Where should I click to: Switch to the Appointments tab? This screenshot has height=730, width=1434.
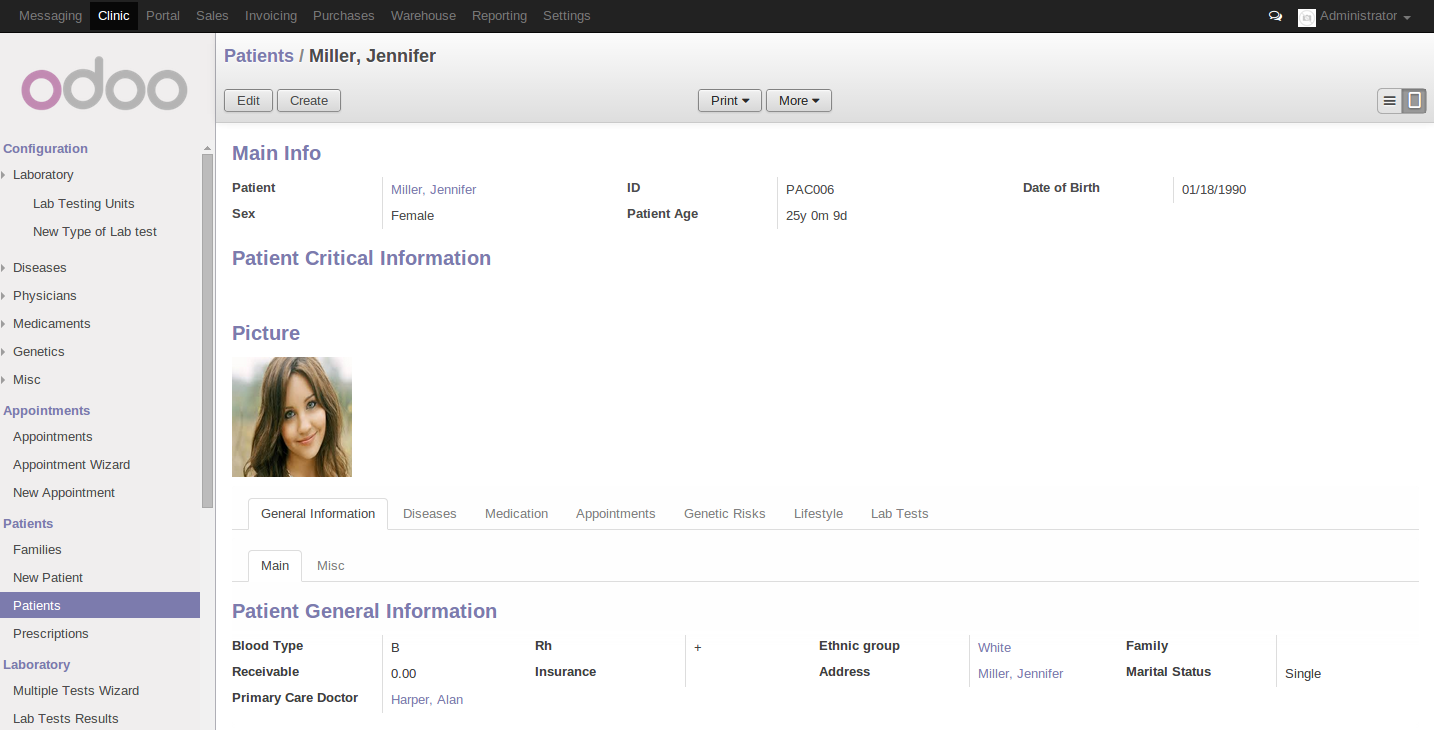(x=616, y=514)
